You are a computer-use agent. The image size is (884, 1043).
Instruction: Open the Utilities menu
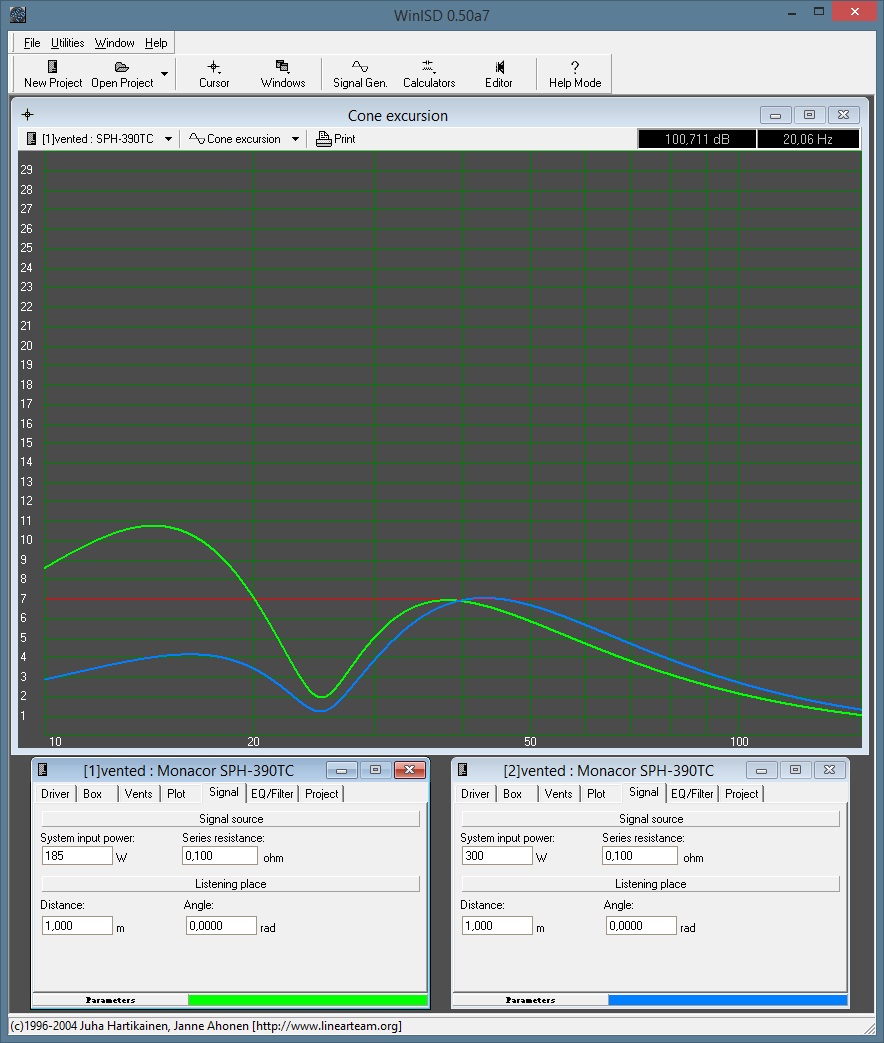68,43
